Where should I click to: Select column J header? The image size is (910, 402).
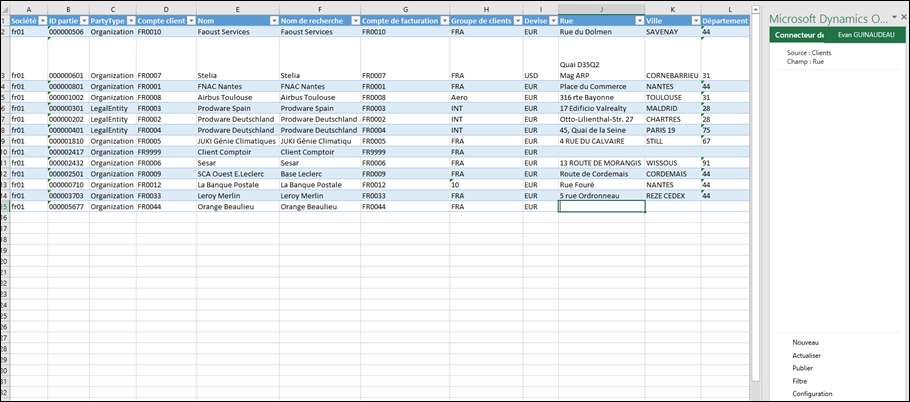tap(601, 9)
